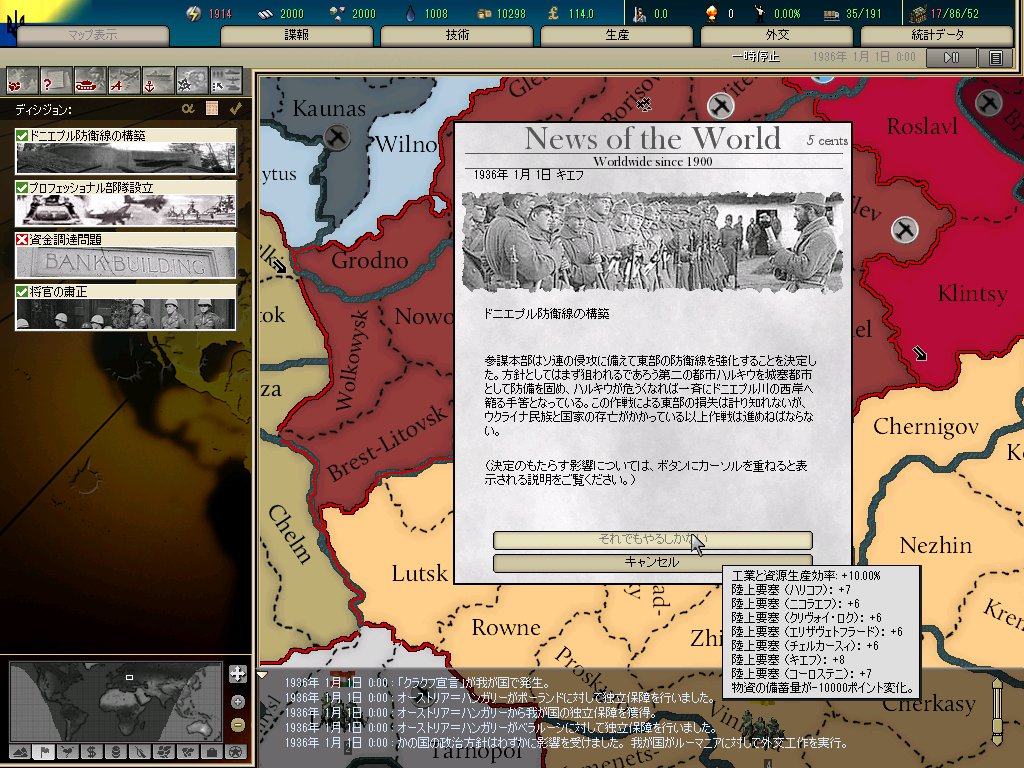The image size is (1024, 768).
Task: Click the bunker banner of ドニエプル防衛線の構築
Action: [125, 157]
